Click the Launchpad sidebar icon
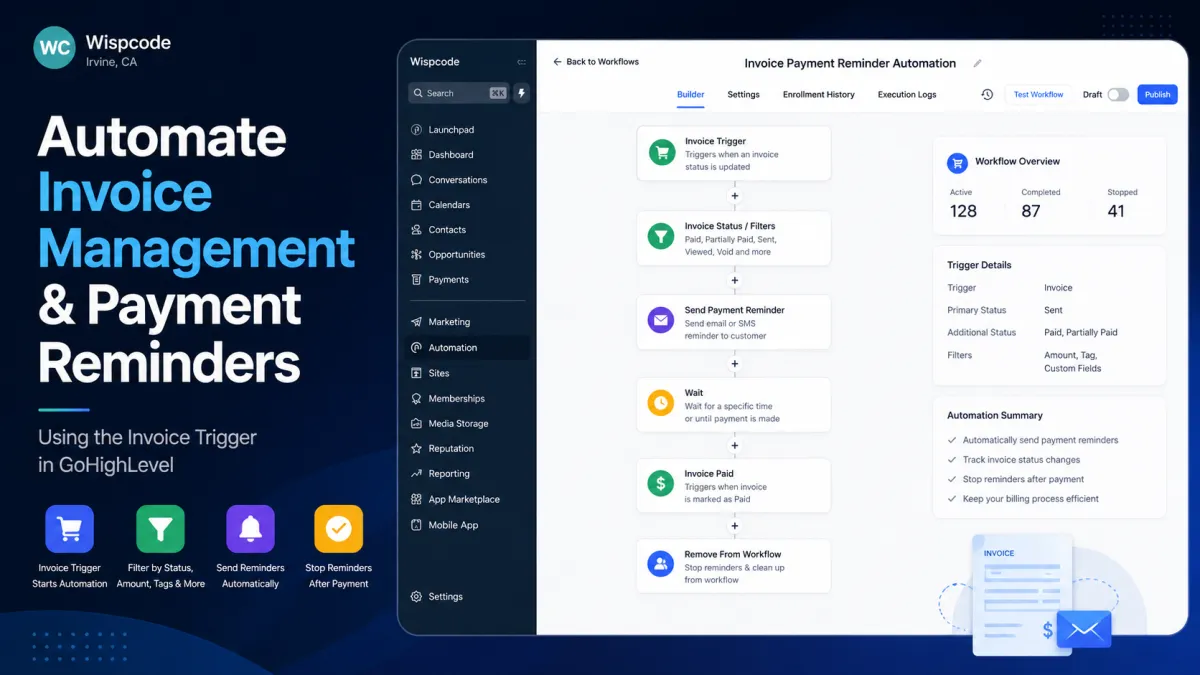The image size is (1200, 675). coord(416,130)
